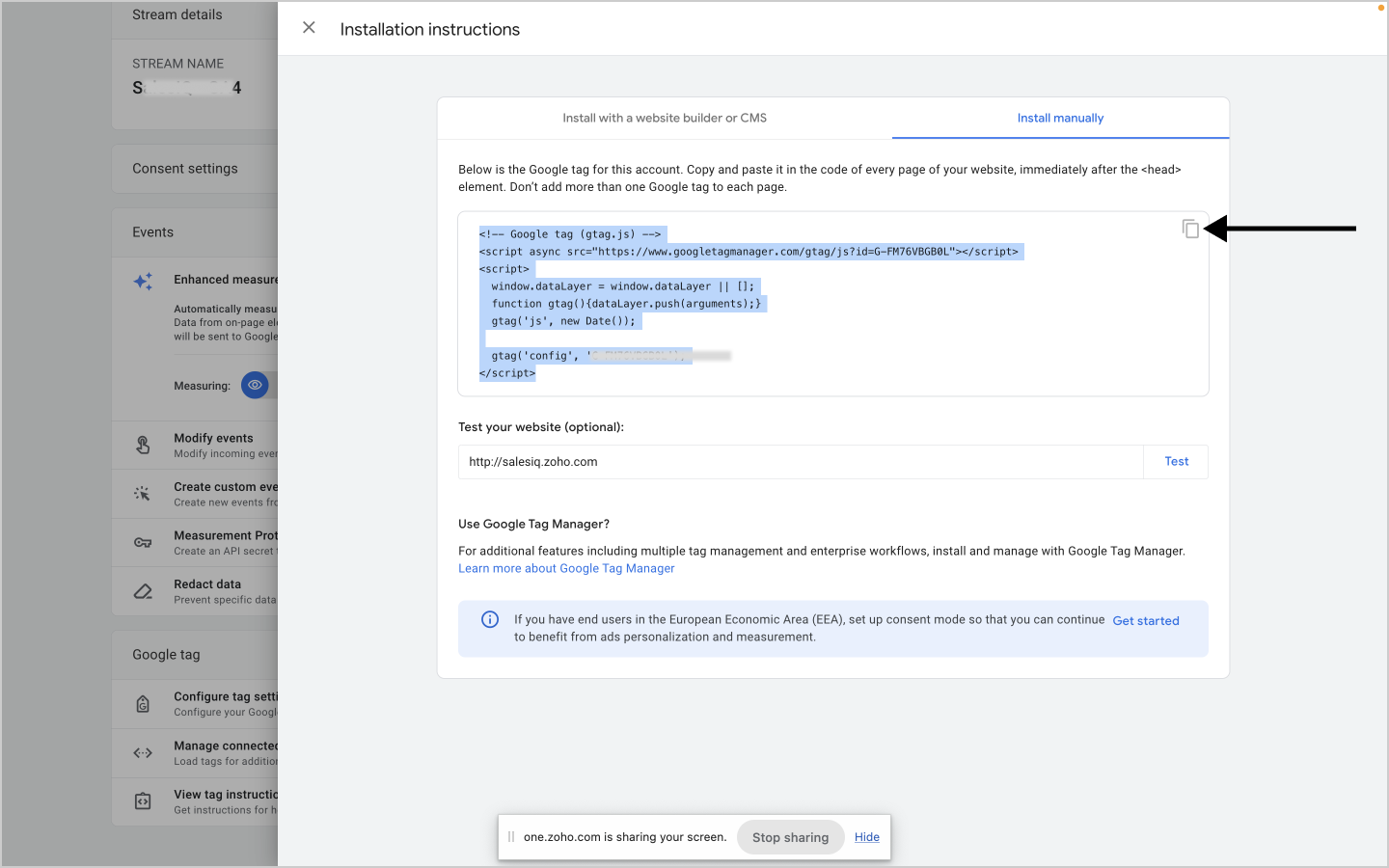Click the Events section heading

153,232
